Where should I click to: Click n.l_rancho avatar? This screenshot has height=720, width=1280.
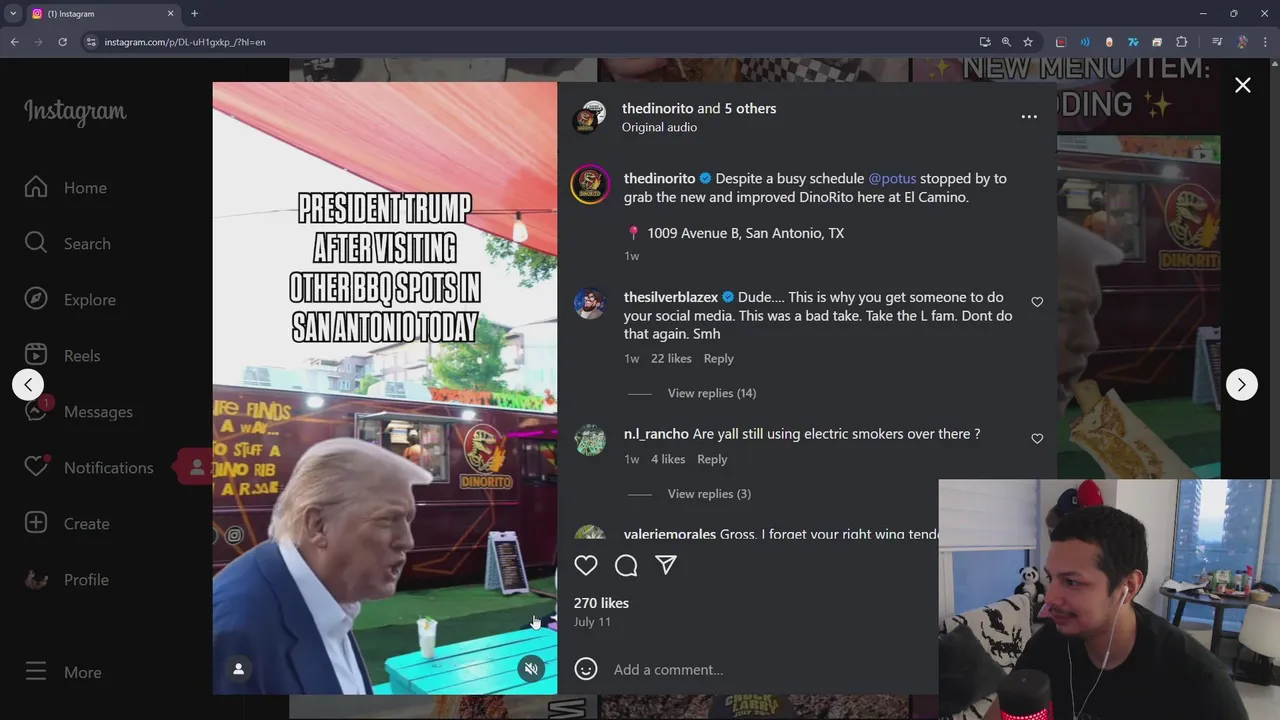pyautogui.click(x=590, y=440)
